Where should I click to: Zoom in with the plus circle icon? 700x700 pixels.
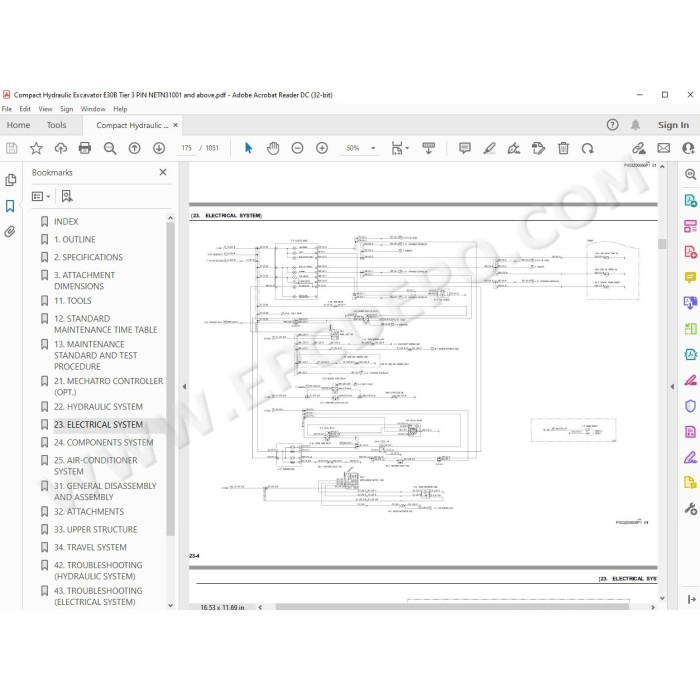tap(322, 148)
